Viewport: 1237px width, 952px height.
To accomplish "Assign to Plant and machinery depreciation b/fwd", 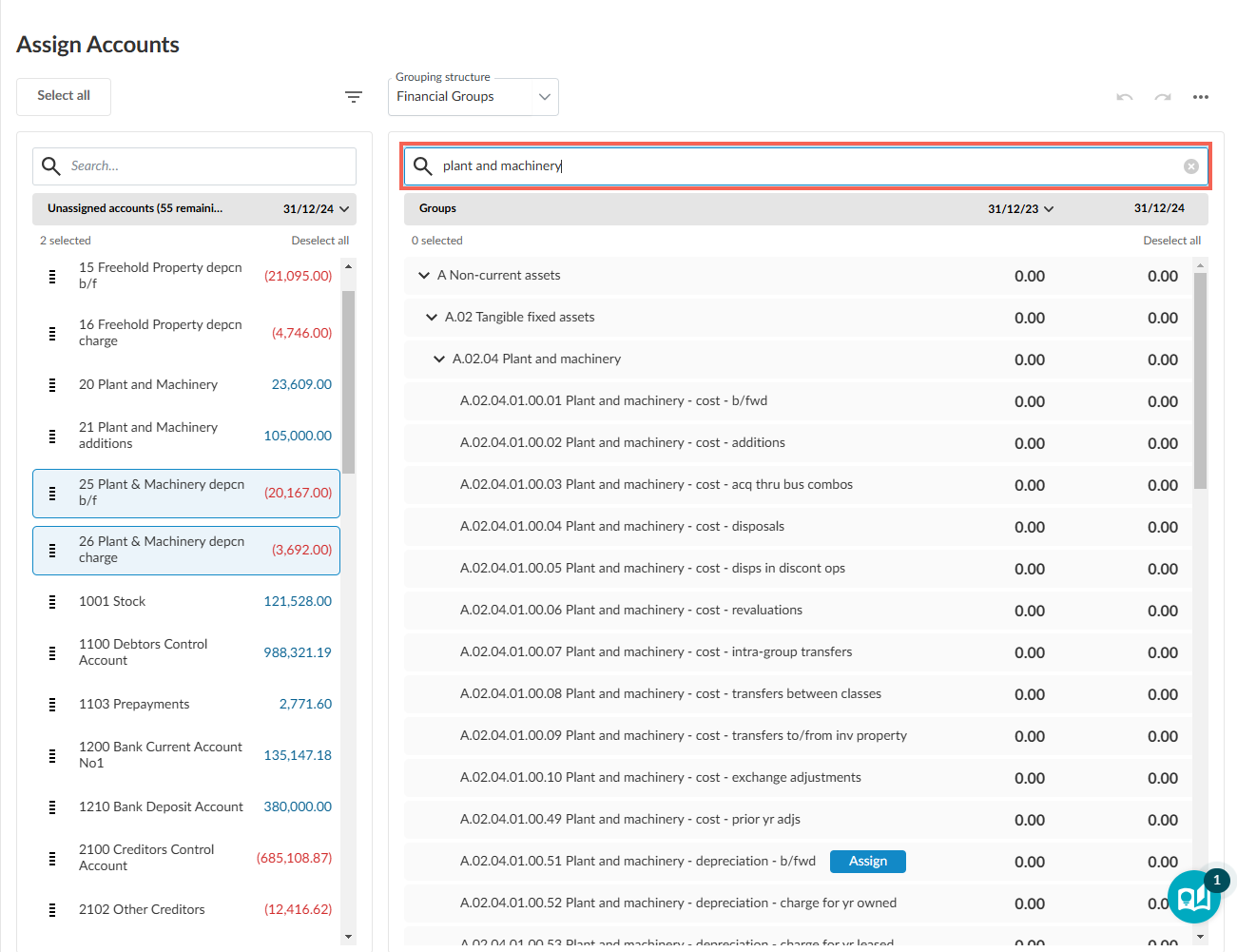I will [868, 862].
